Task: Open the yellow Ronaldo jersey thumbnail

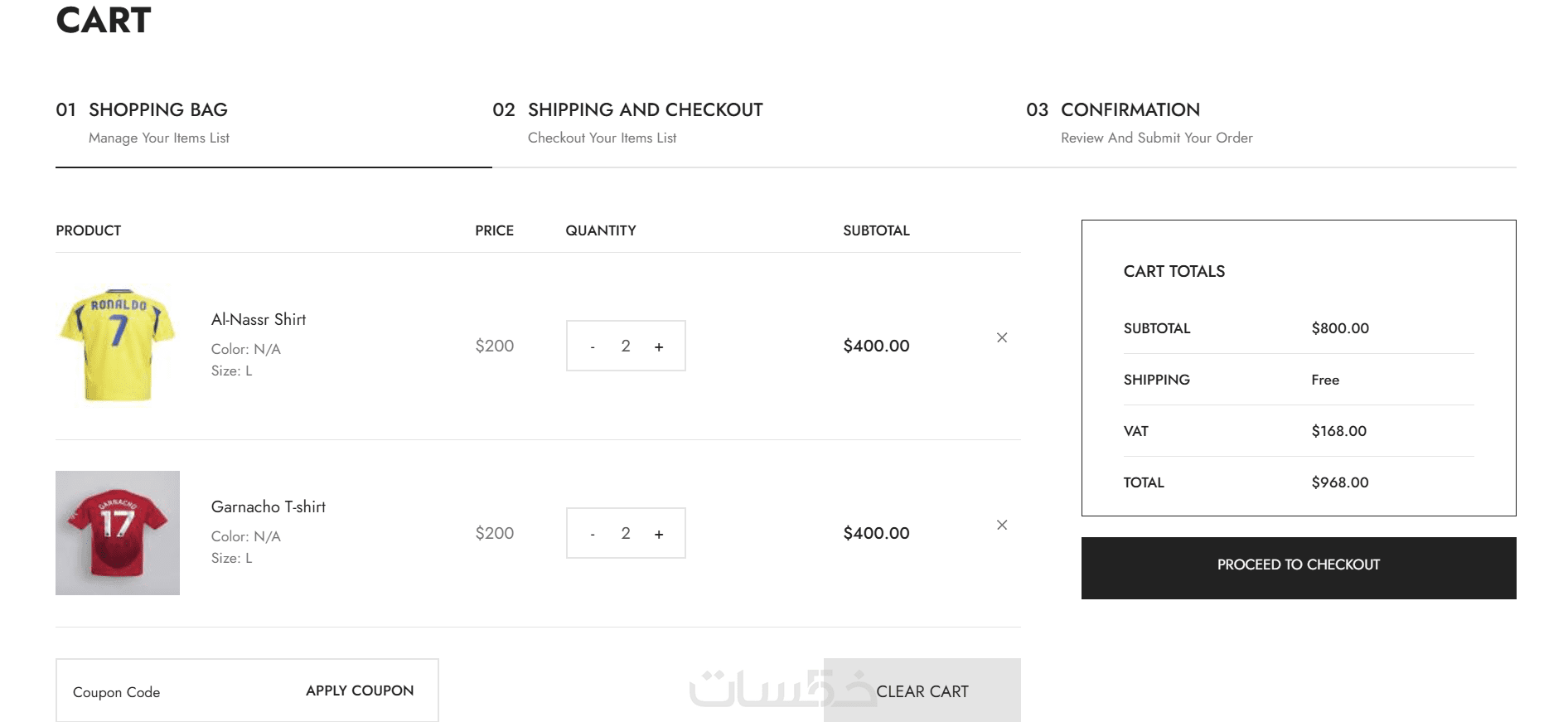Action: 118,346
